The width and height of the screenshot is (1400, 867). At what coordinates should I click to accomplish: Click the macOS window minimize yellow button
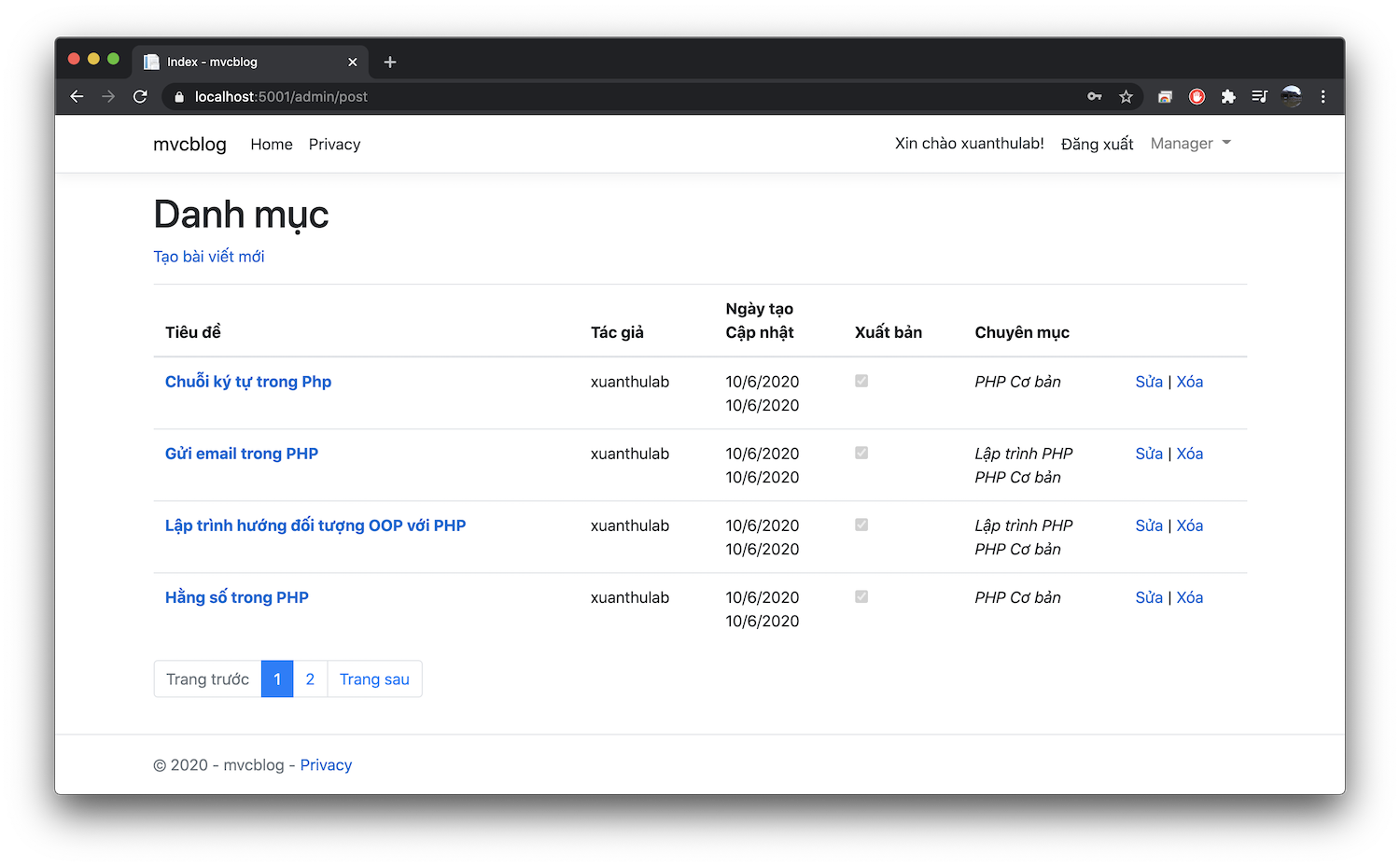click(x=93, y=59)
